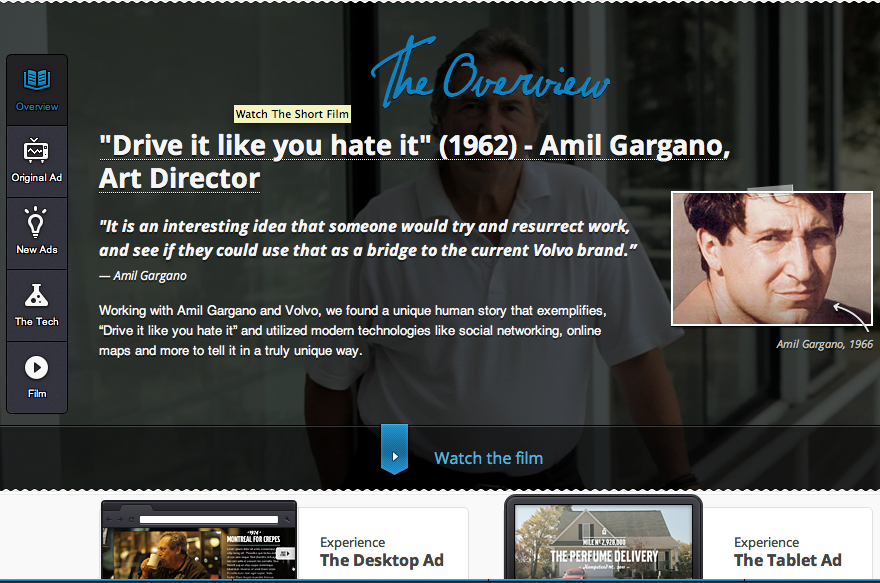The width and height of the screenshot is (880, 583).
Task: Open the "Drive it like you hate it" headline link
Action: point(414,162)
